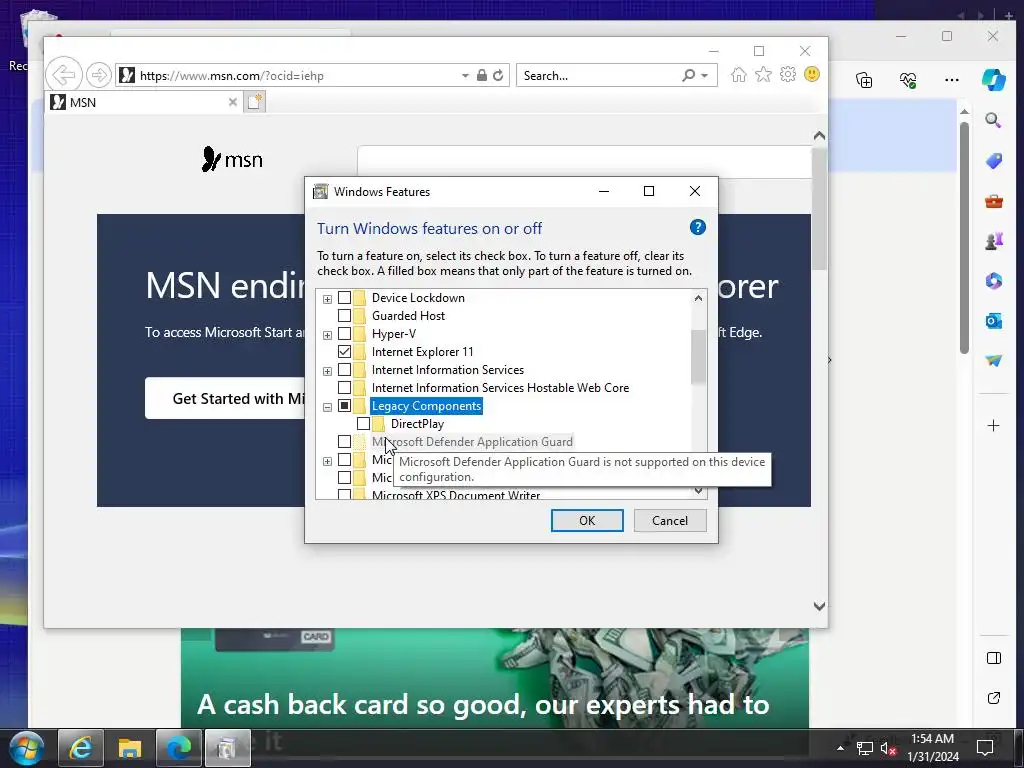Check the Guarded Host feature

(344, 315)
